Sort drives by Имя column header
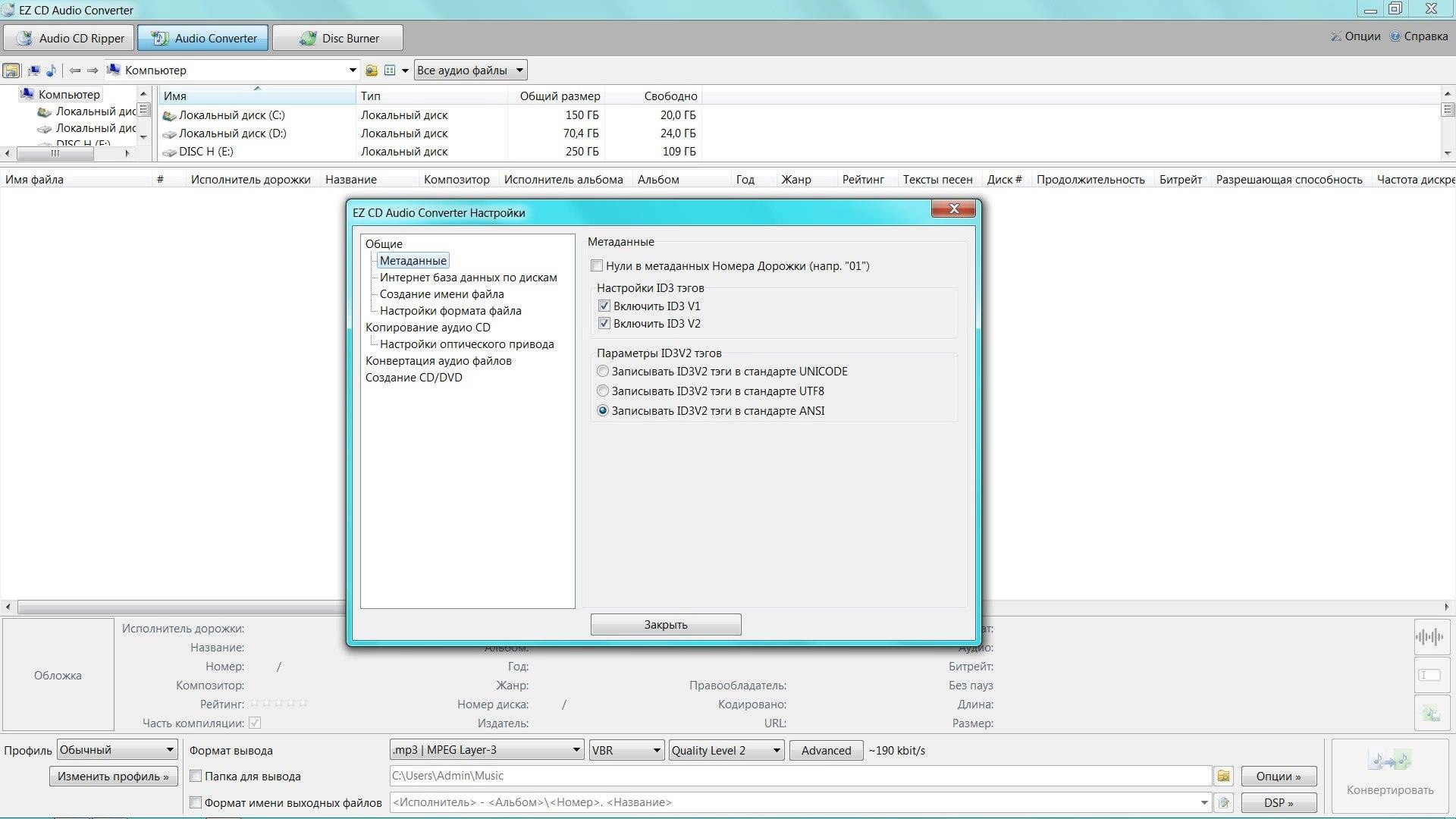Screen dimensions: 1456x819 257,96
